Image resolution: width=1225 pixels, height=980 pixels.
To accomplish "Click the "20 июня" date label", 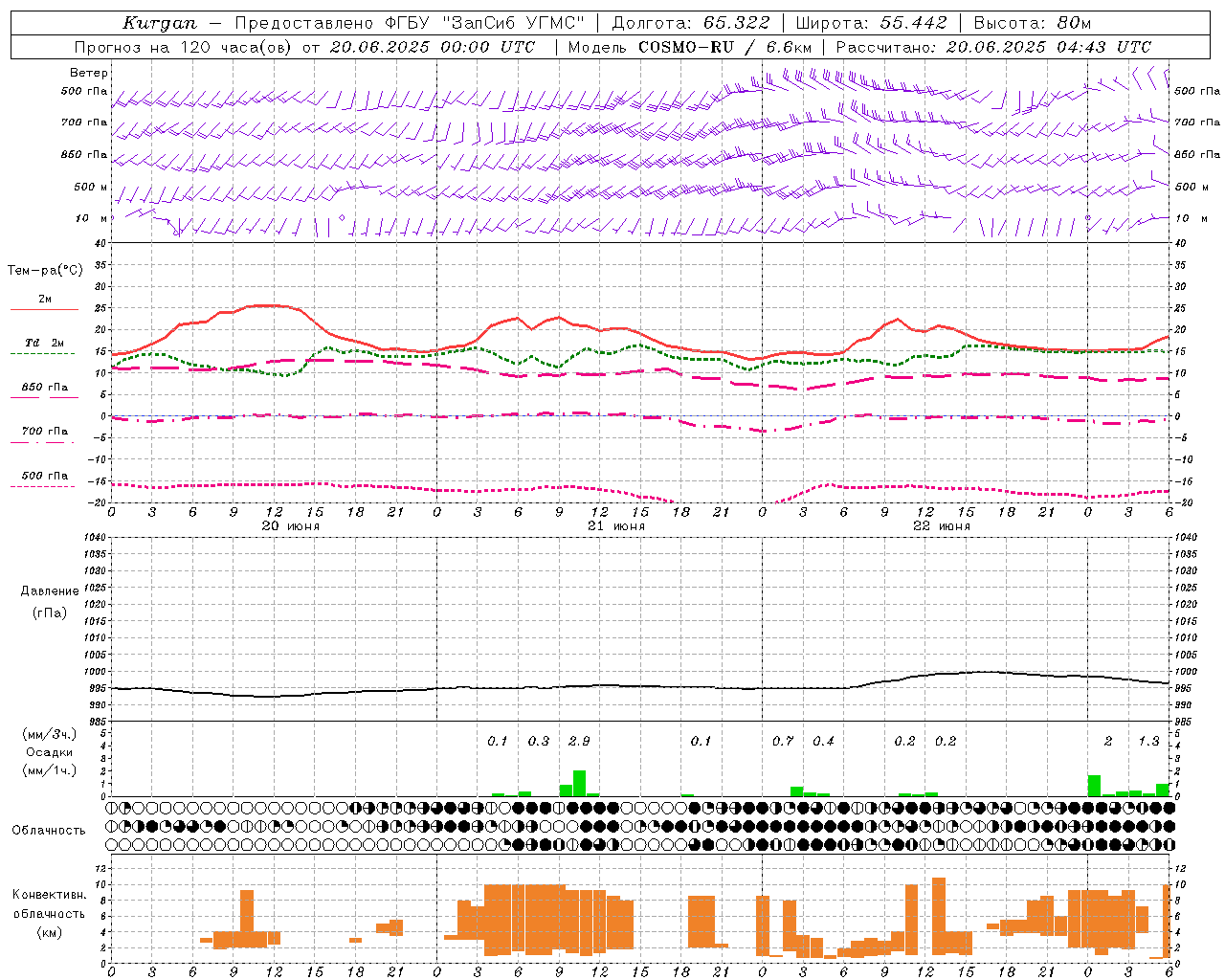I will coord(291,525).
